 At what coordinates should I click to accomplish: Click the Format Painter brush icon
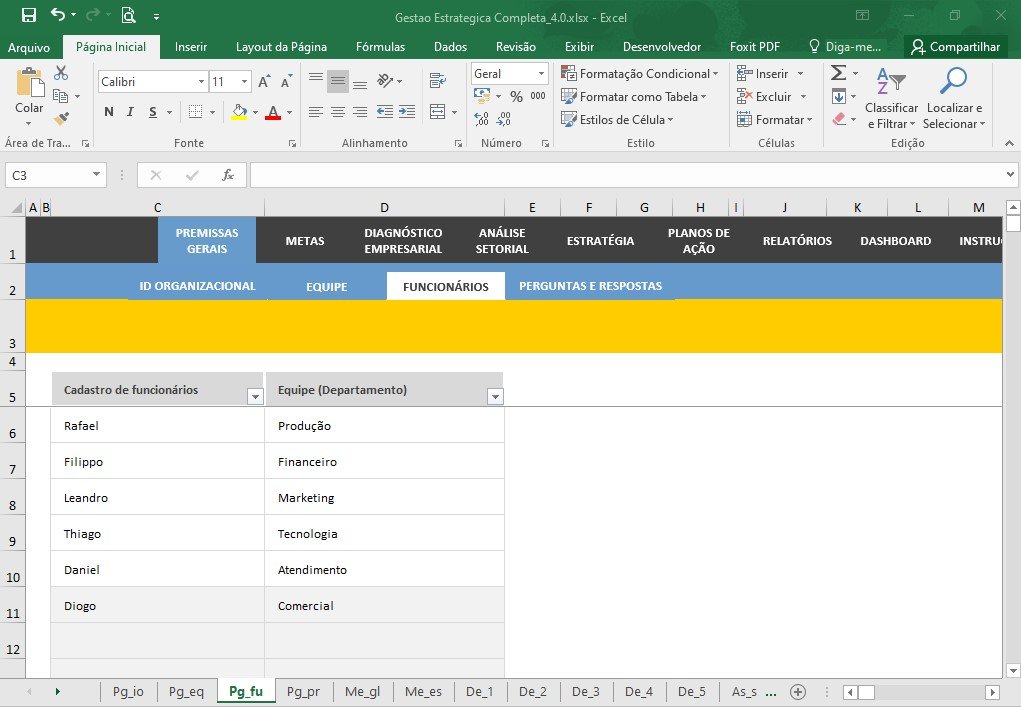click(x=61, y=118)
